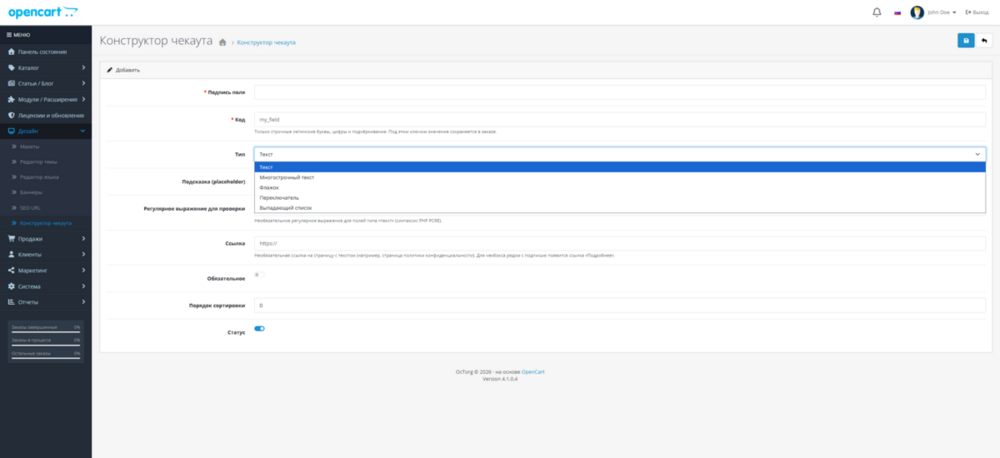Click the Отчеты chart icon
1000x458 pixels.
click(11, 302)
